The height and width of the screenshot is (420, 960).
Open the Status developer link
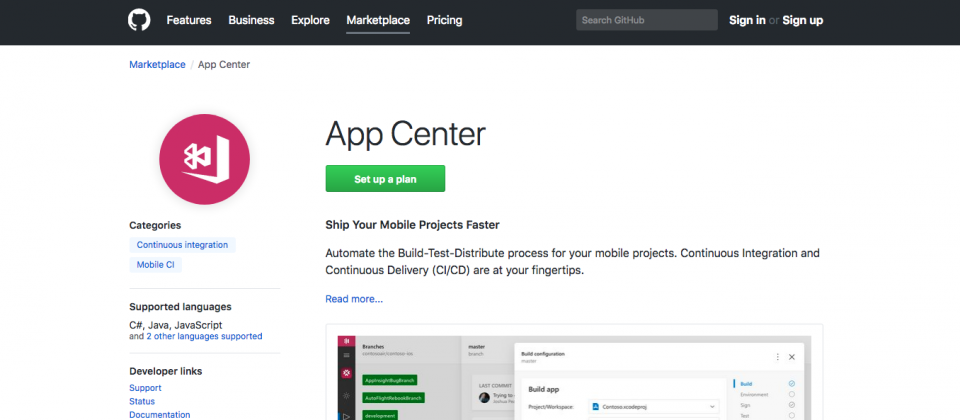[142, 402]
